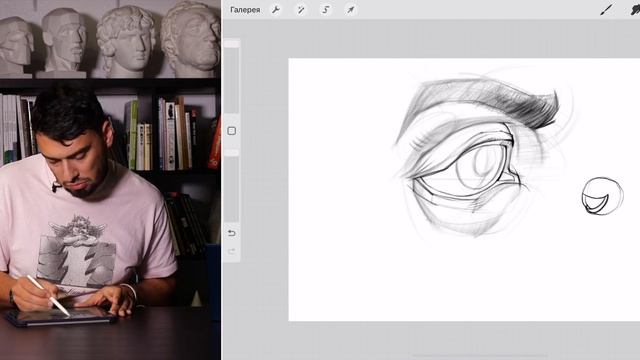Open the Галерея gallery view

[245, 10]
